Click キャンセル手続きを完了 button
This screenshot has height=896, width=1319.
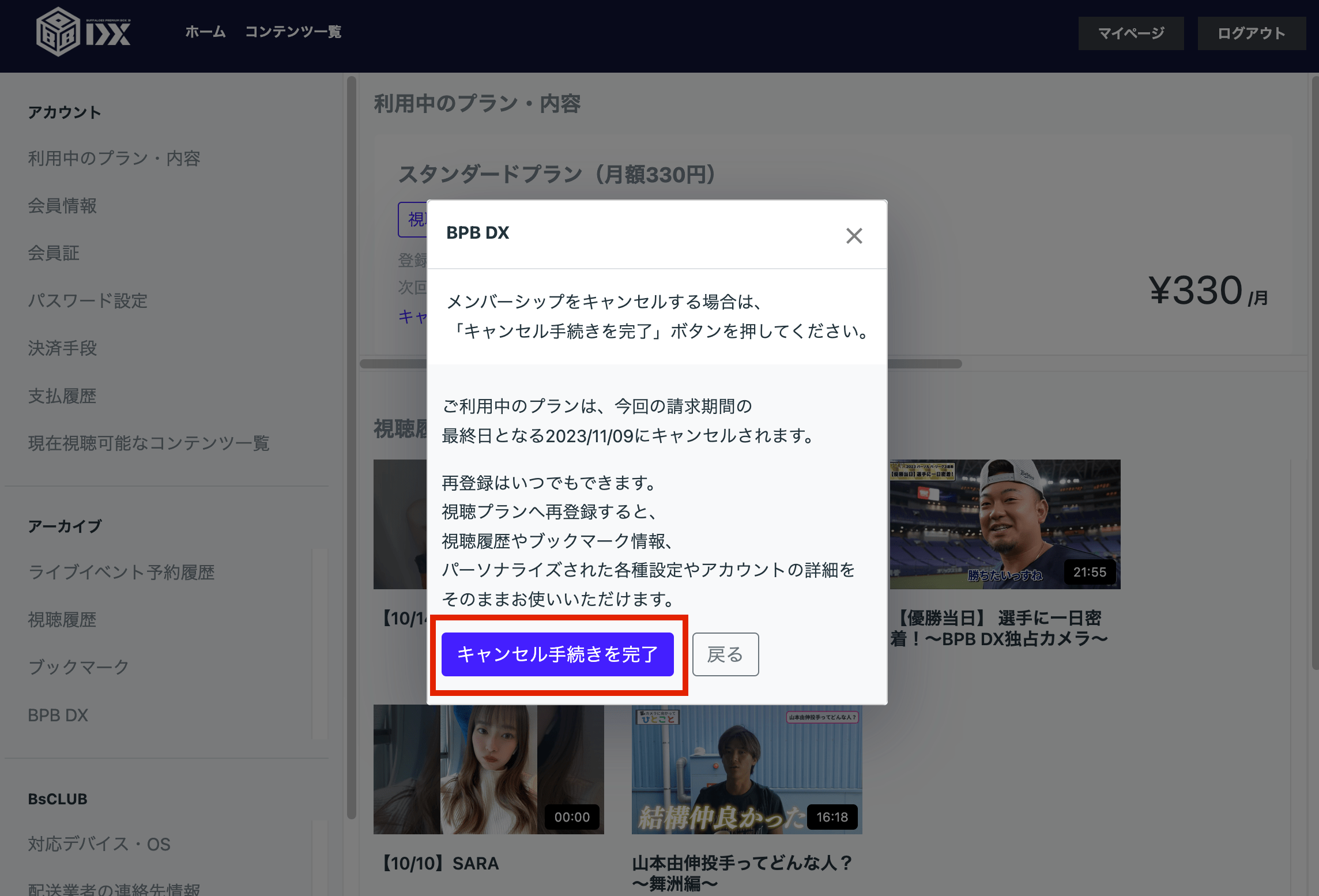(x=557, y=654)
